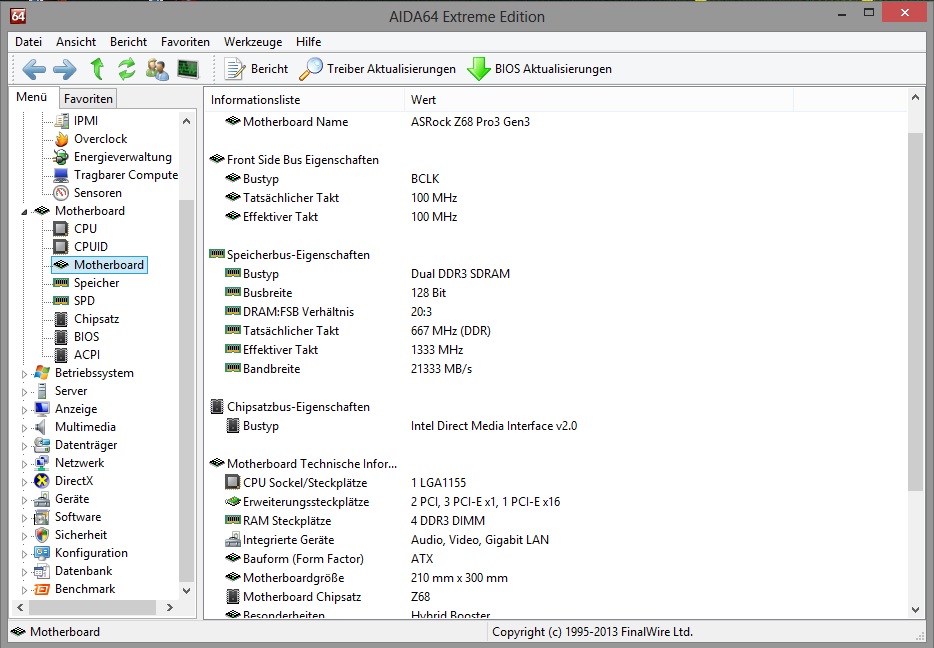The height and width of the screenshot is (648, 934).
Task: Expand the Datenträger tree node
Action: 24,446
